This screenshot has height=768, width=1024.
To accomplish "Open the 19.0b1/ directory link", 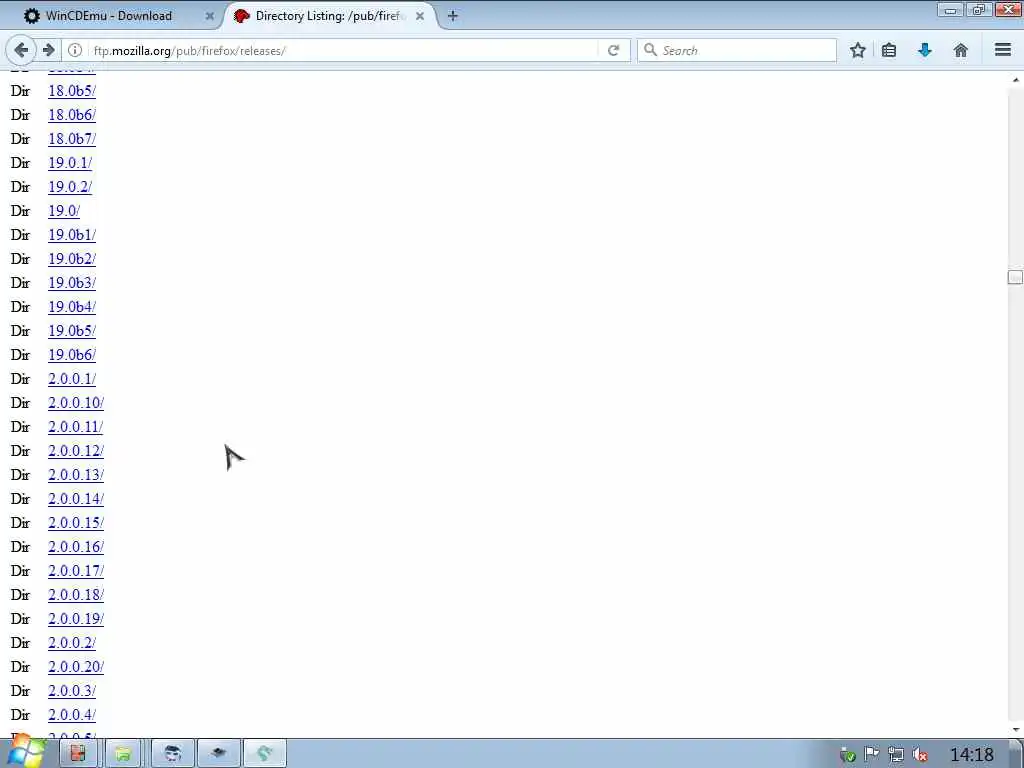I will 72,235.
